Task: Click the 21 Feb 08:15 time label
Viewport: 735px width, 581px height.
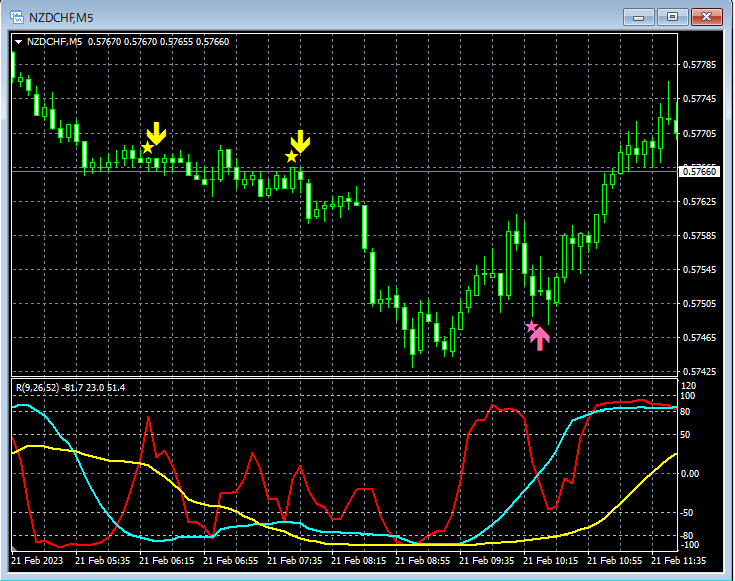Action: tap(359, 561)
